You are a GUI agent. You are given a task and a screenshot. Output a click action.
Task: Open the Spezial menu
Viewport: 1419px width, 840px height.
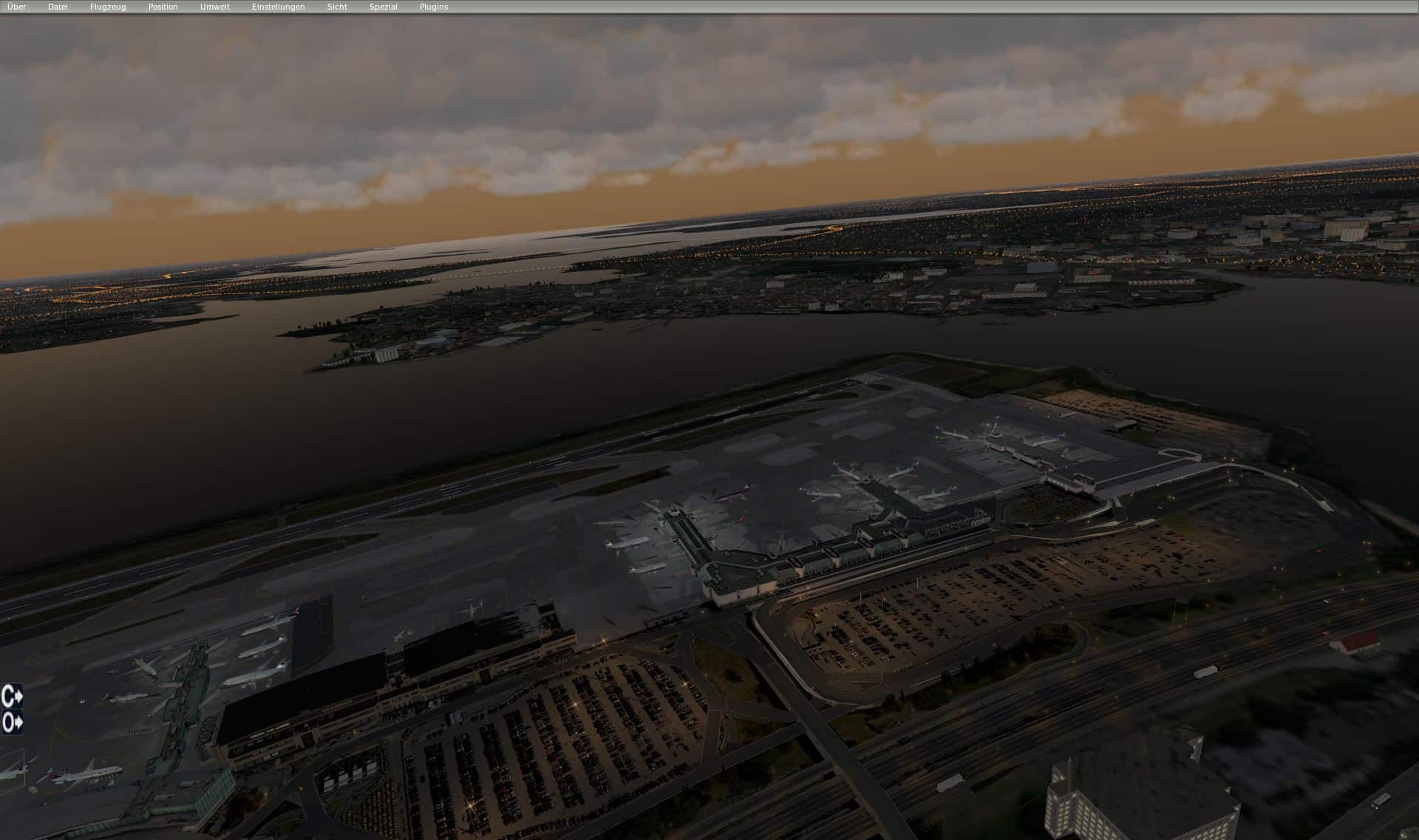pyautogui.click(x=383, y=7)
